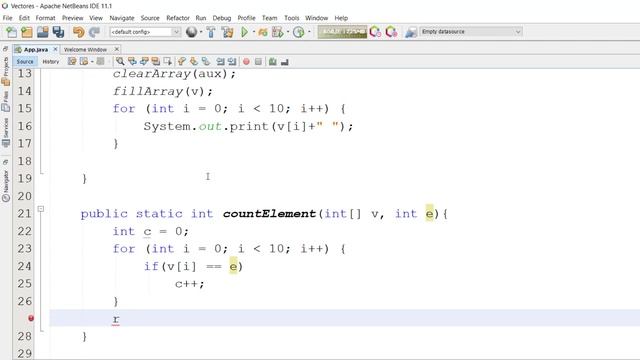Close the Welcome Window tab

click(x=117, y=49)
